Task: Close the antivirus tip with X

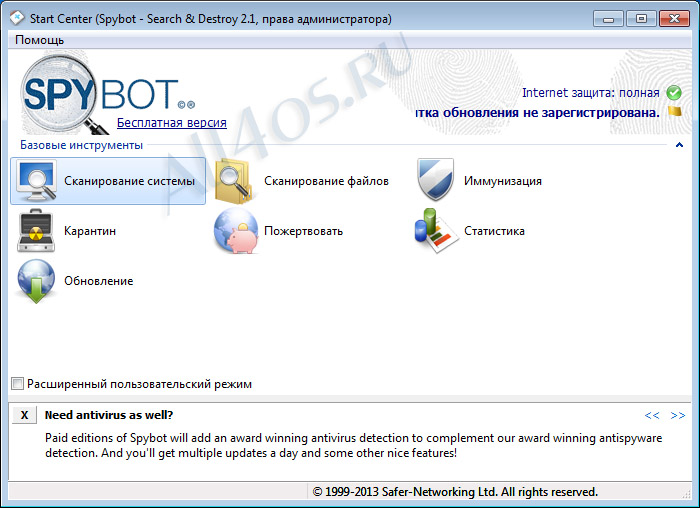Action: click(x=25, y=415)
